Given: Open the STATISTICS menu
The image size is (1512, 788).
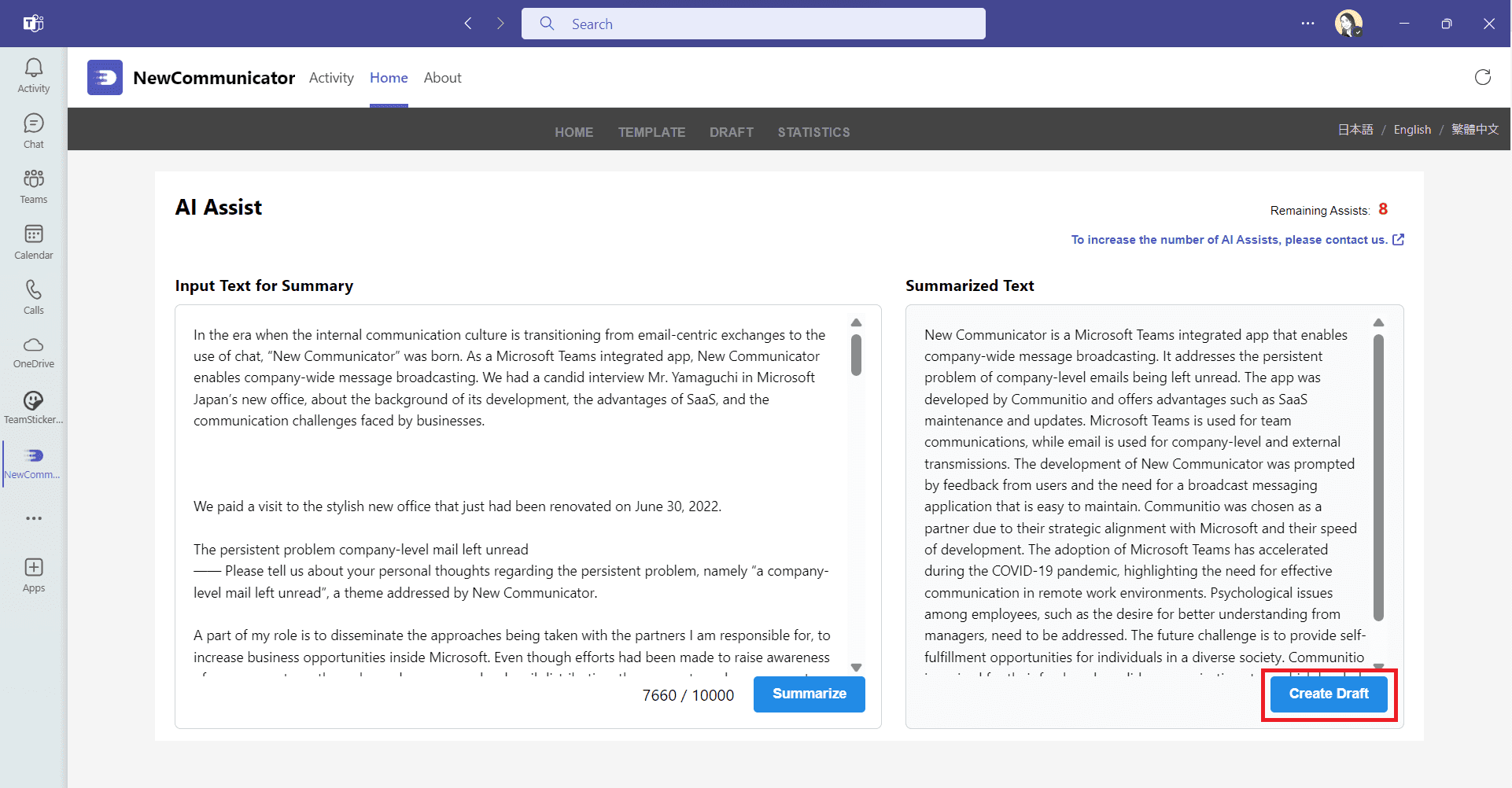Looking at the screenshot, I should 813,132.
